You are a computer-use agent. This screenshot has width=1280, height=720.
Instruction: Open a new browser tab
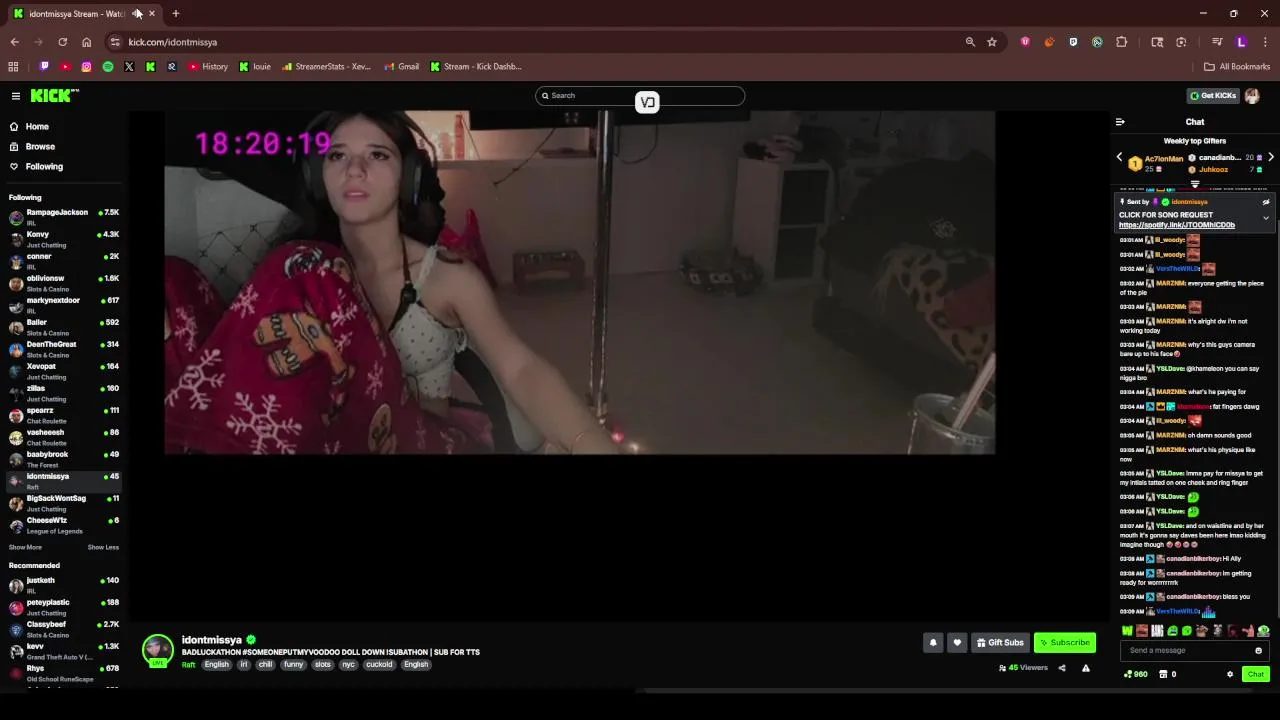click(x=175, y=13)
